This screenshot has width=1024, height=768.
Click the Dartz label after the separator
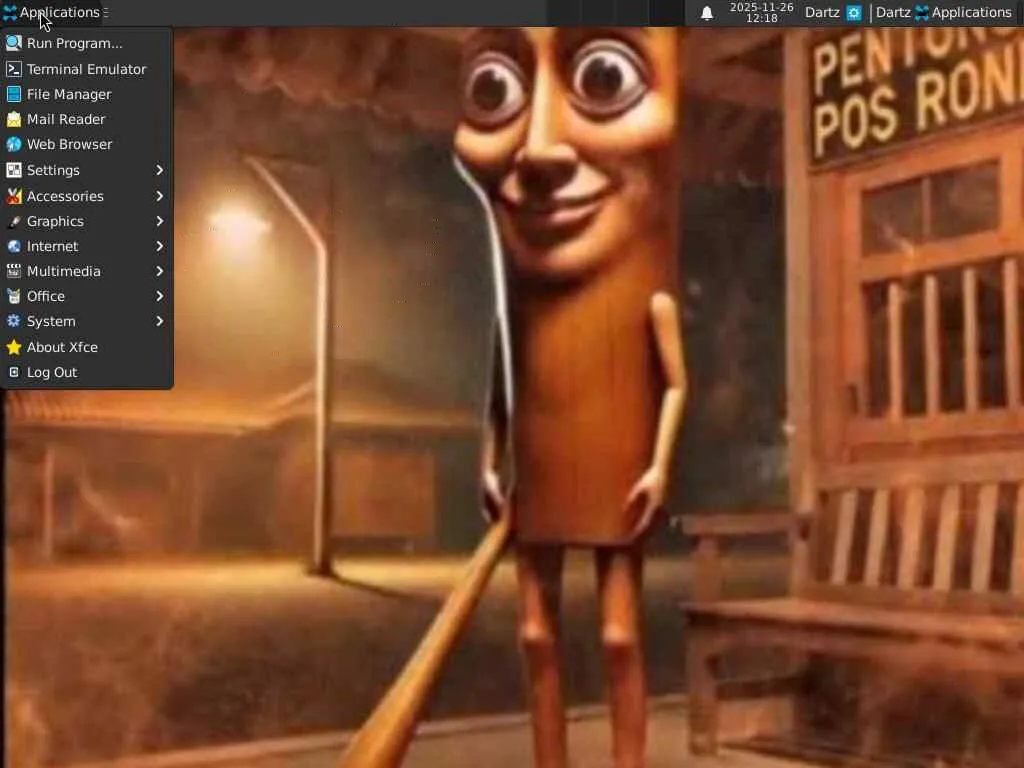[893, 12]
